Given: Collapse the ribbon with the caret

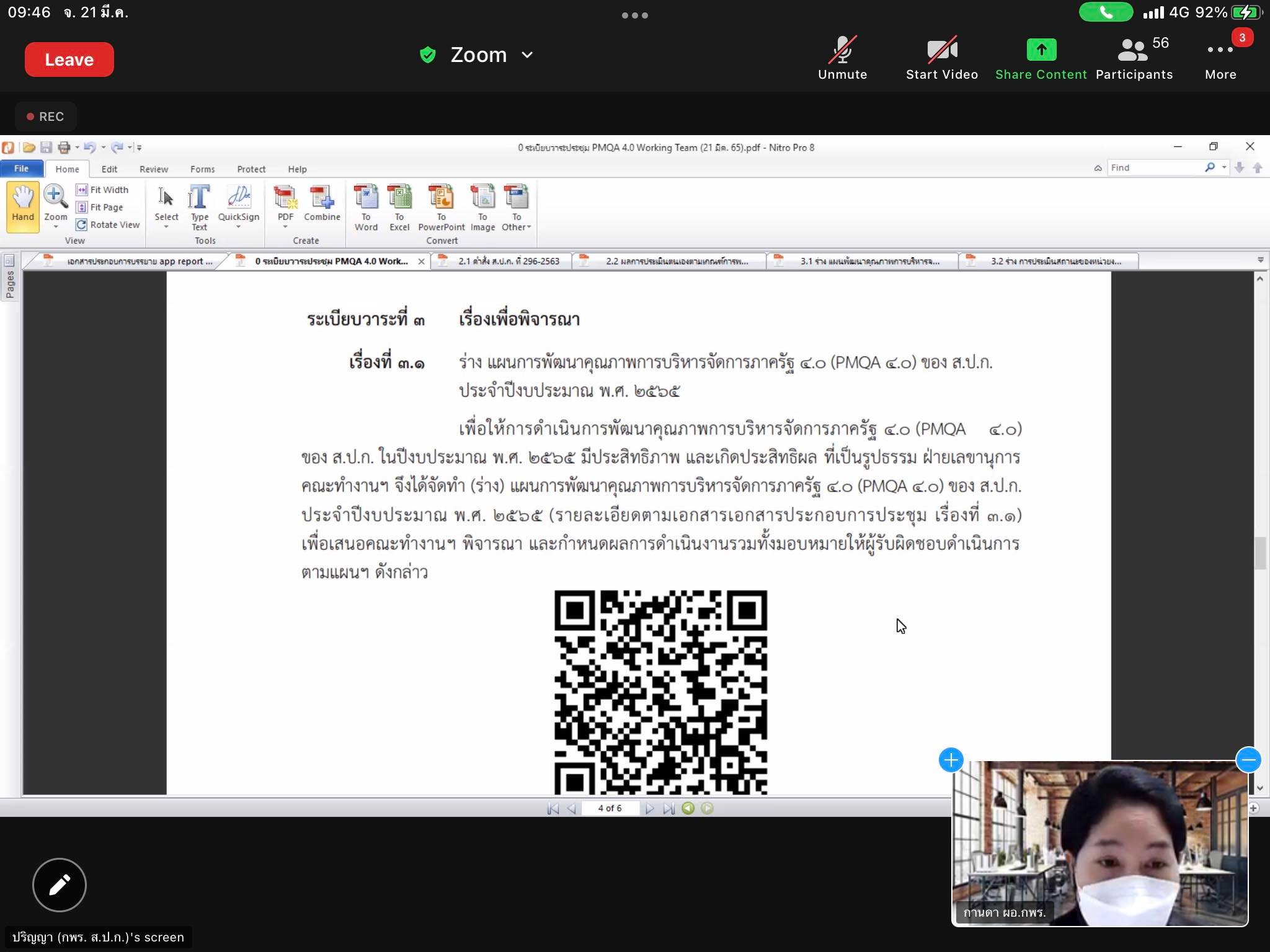Looking at the screenshot, I should (1098, 168).
